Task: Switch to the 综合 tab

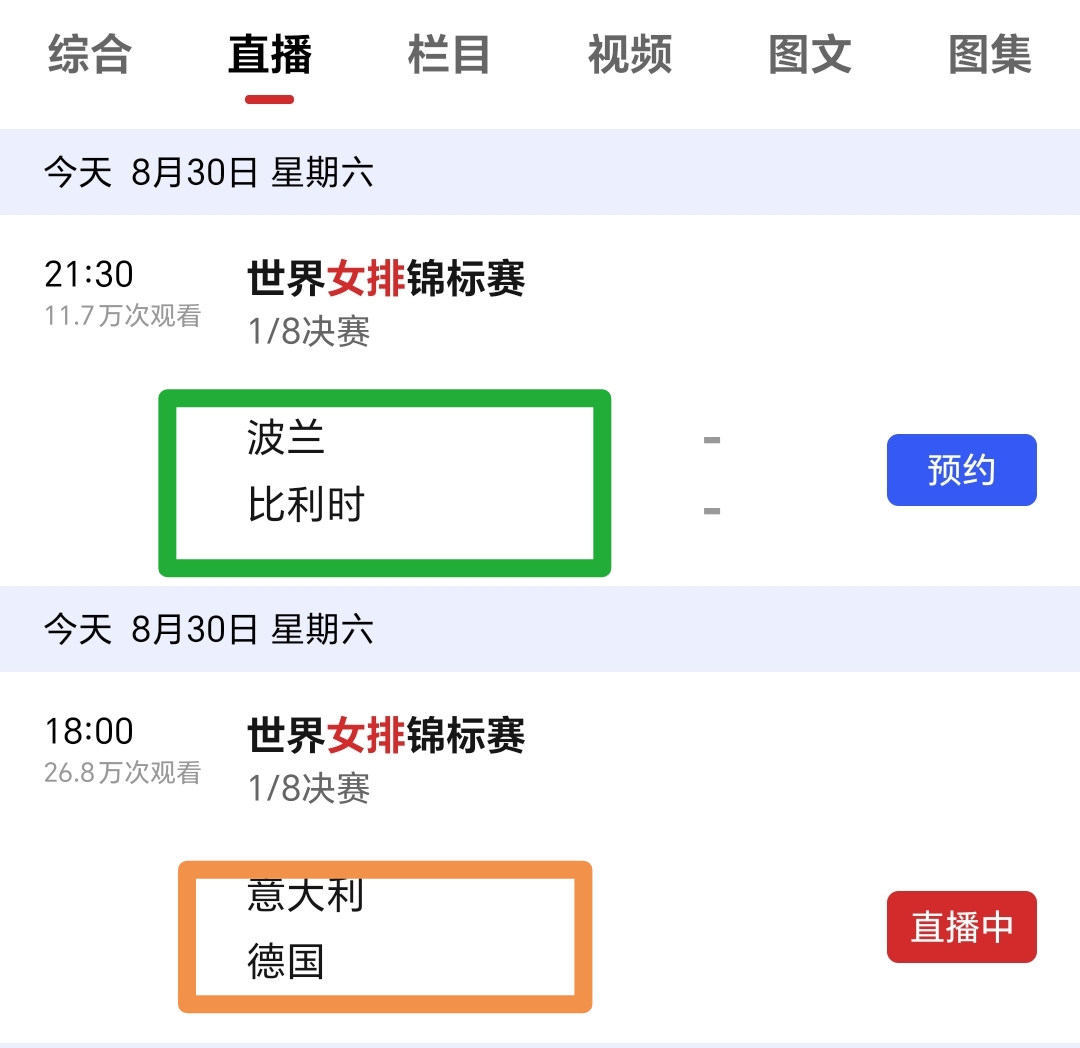Action: 90,55
